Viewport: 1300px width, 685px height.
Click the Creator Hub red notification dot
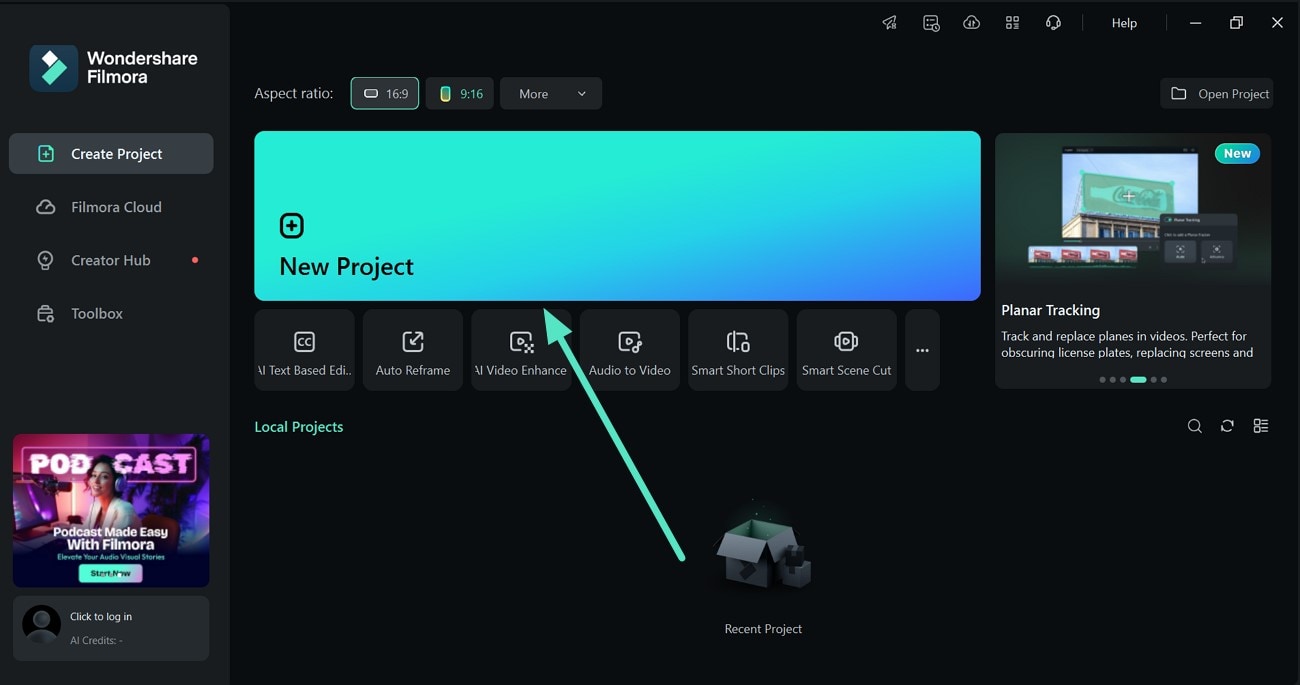point(195,260)
